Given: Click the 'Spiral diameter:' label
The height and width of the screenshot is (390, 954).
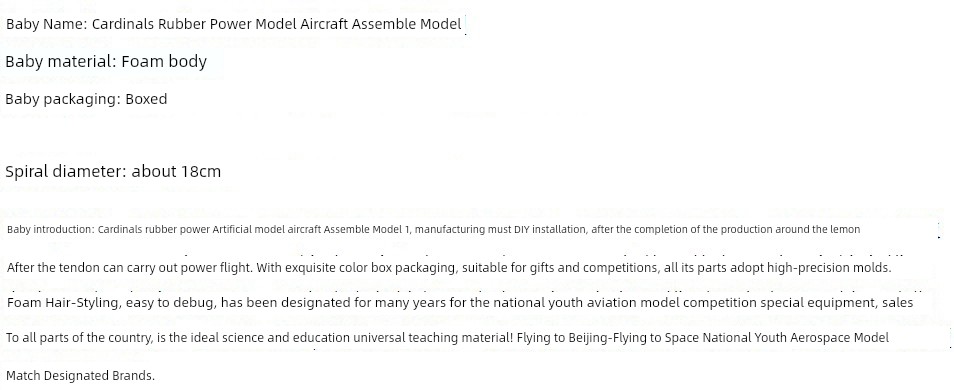Looking at the screenshot, I should coord(66,172).
